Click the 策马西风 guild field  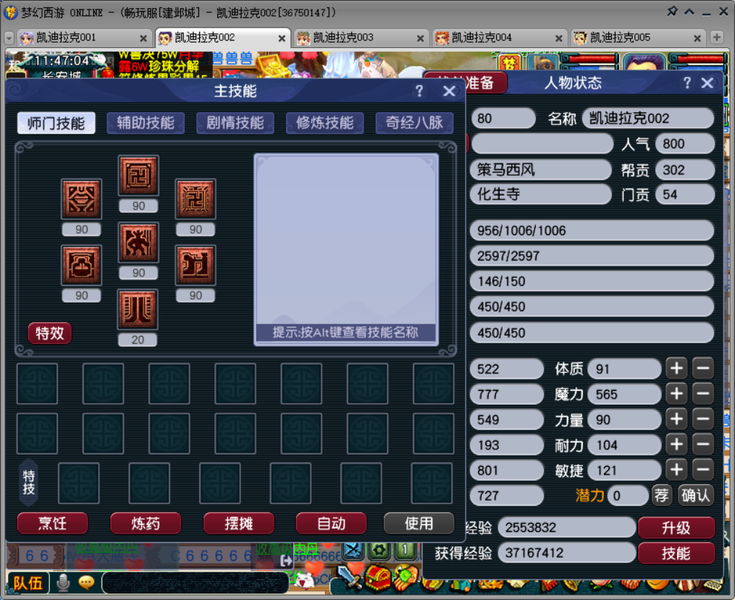point(541,169)
